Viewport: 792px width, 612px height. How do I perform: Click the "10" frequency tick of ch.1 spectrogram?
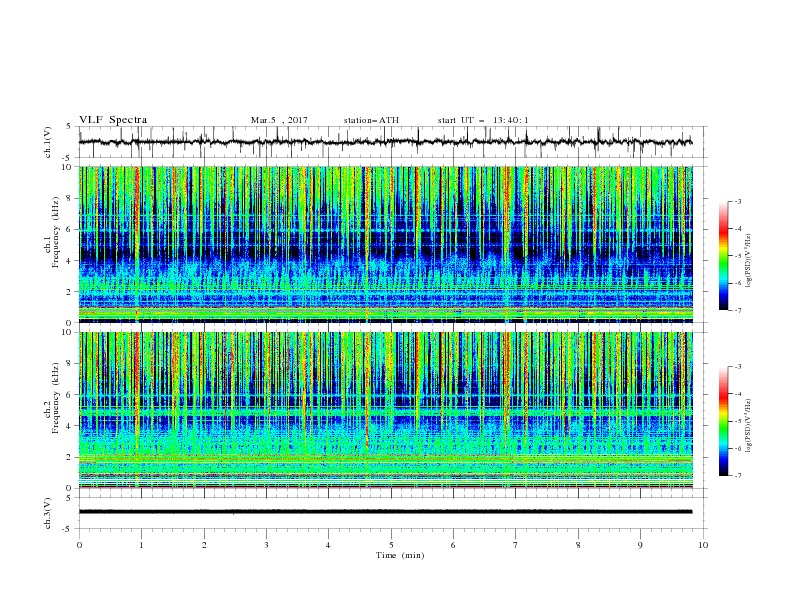pos(68,167)
